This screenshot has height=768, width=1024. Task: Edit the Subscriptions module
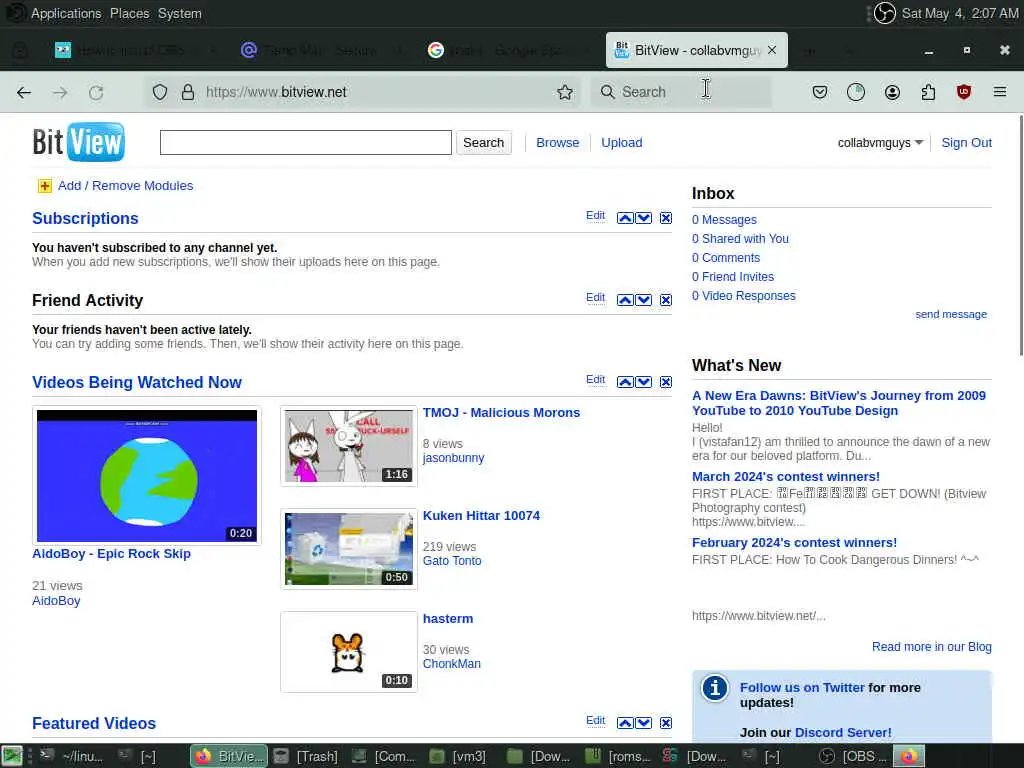[x=595, y=216]
